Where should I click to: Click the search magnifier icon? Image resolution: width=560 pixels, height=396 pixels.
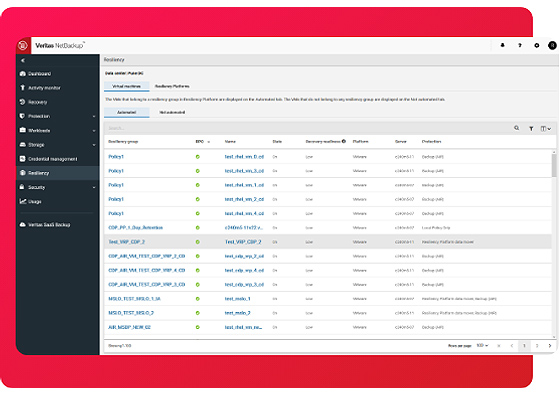click(x=516, y=128)
